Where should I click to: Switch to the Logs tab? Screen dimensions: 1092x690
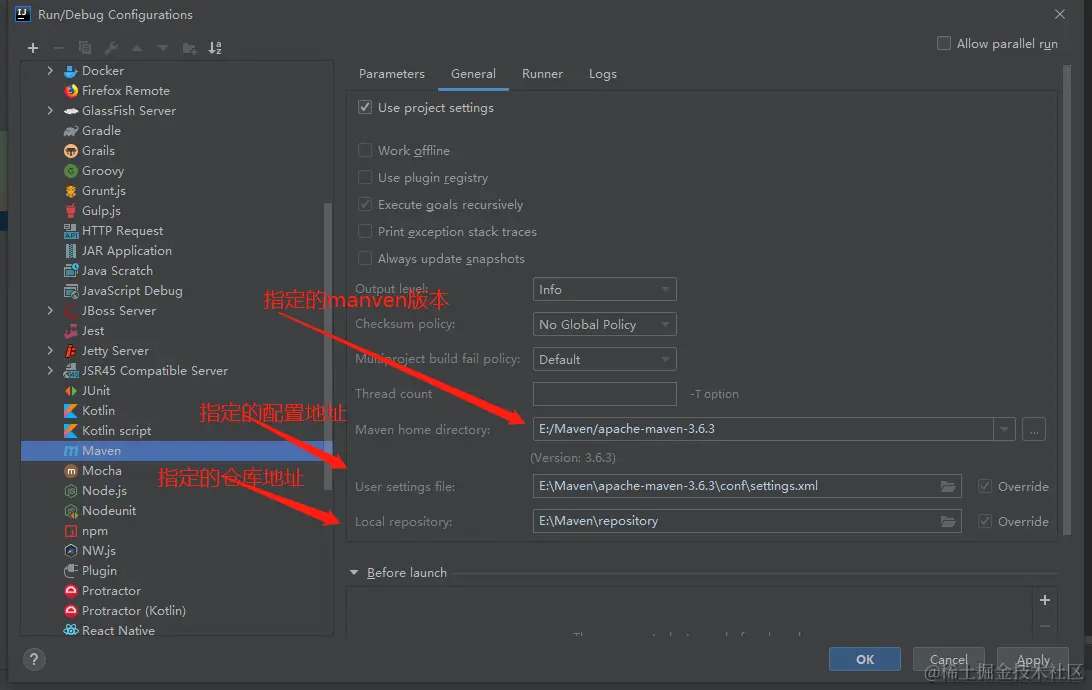tap(602, 74)
